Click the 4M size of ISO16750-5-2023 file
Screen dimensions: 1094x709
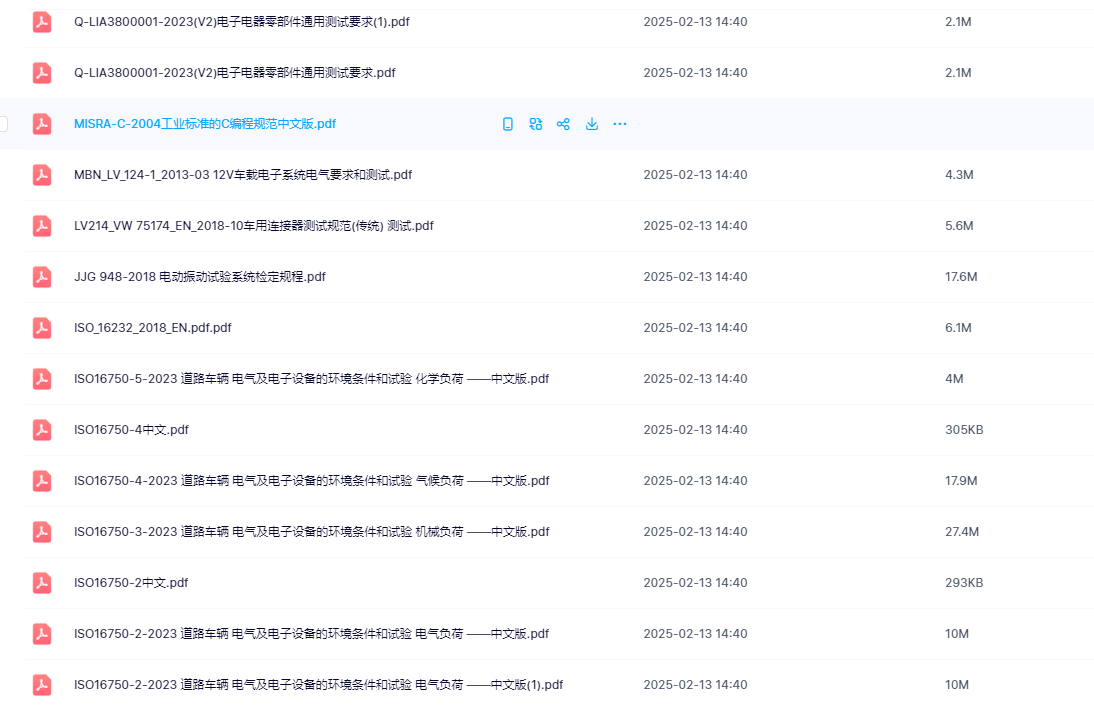(x=954, y=379)
